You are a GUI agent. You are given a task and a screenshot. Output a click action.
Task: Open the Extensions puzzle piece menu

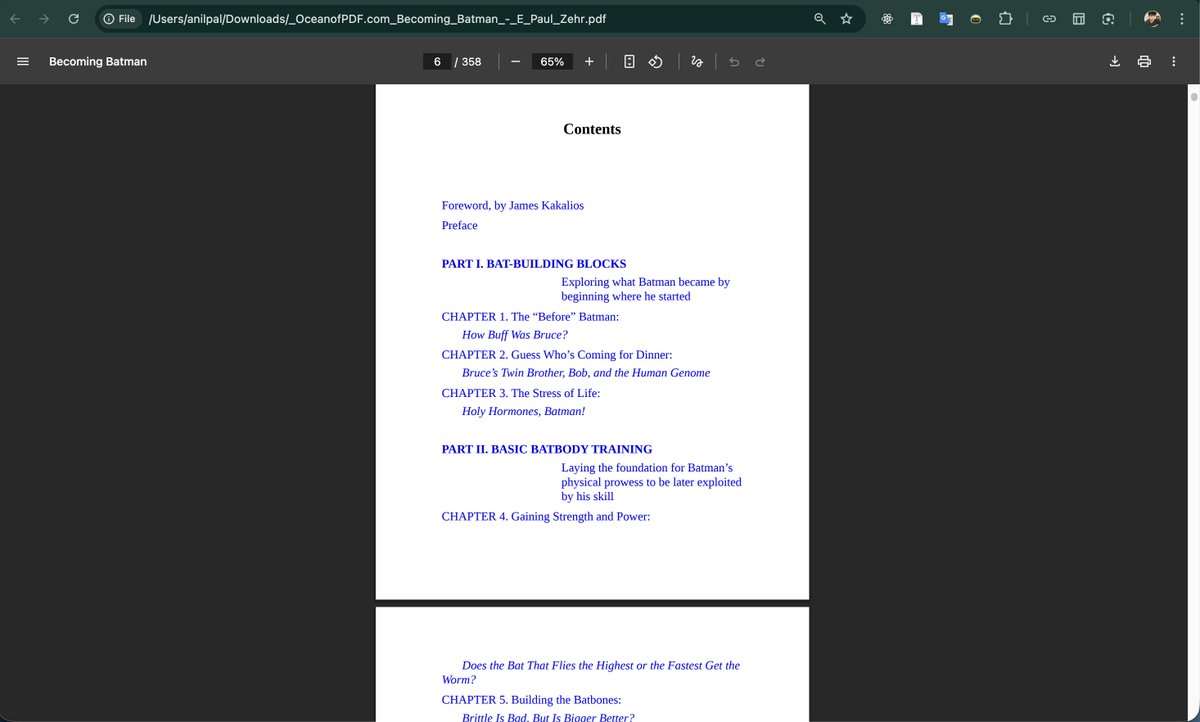tap(1005, 18)
